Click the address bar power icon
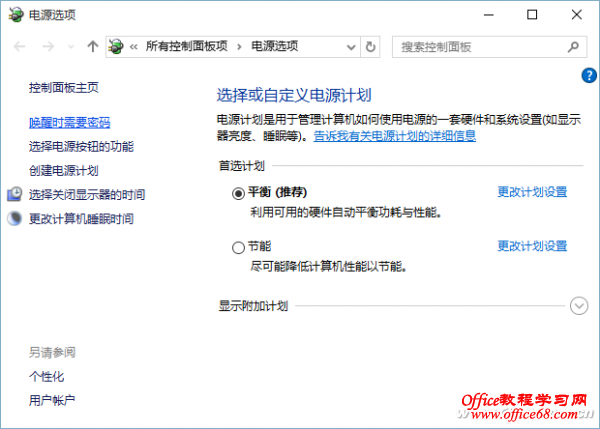Image resolution: width=600 pixels, height=429 pixels. click(116, 47)
